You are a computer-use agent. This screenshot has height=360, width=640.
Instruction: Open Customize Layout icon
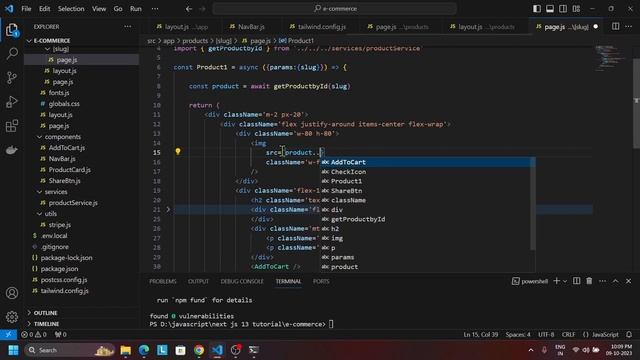click(576, 9)
